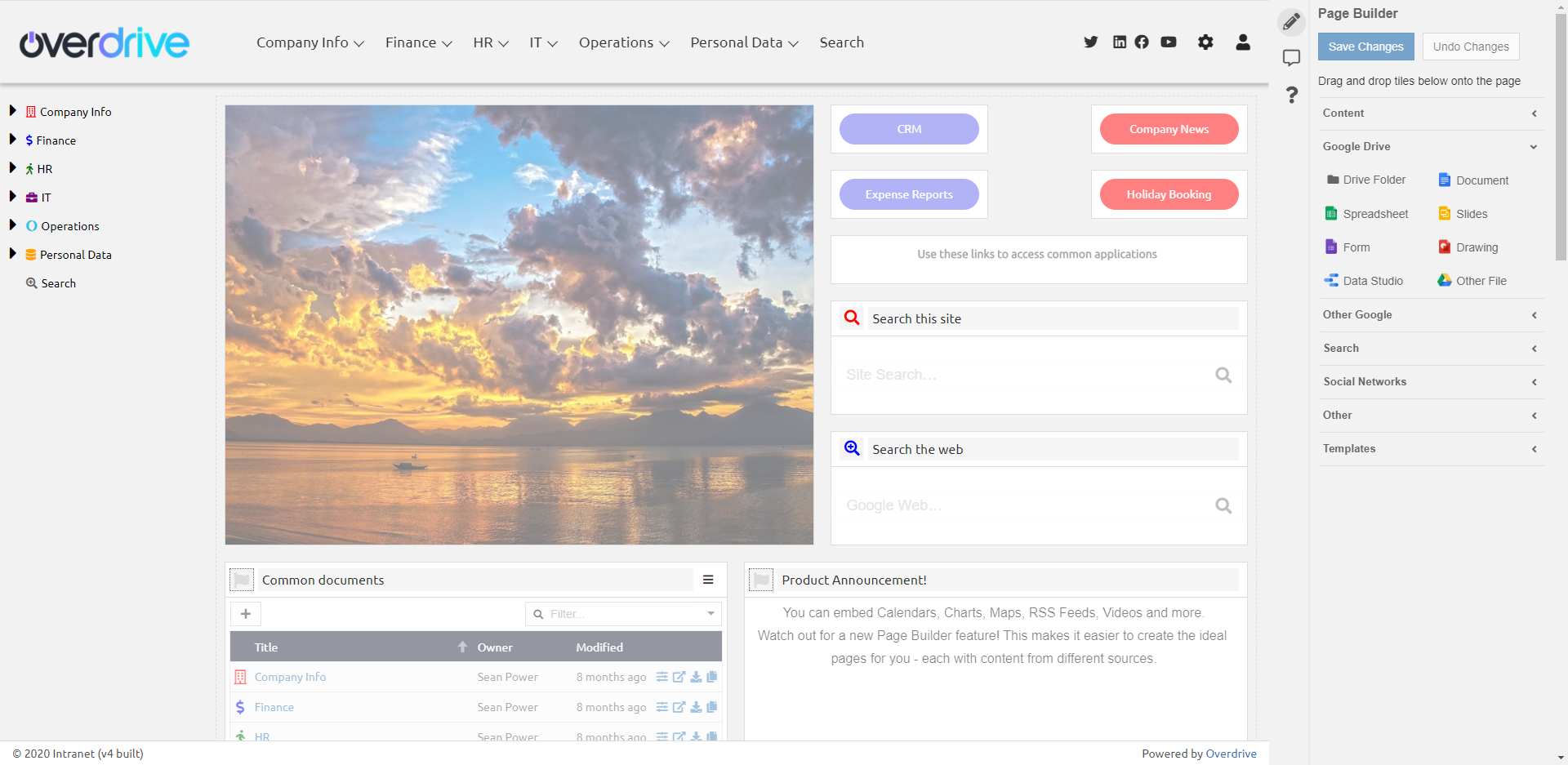
Task: Expand the Content section in Page Builder
Action: click(1431, 113)
